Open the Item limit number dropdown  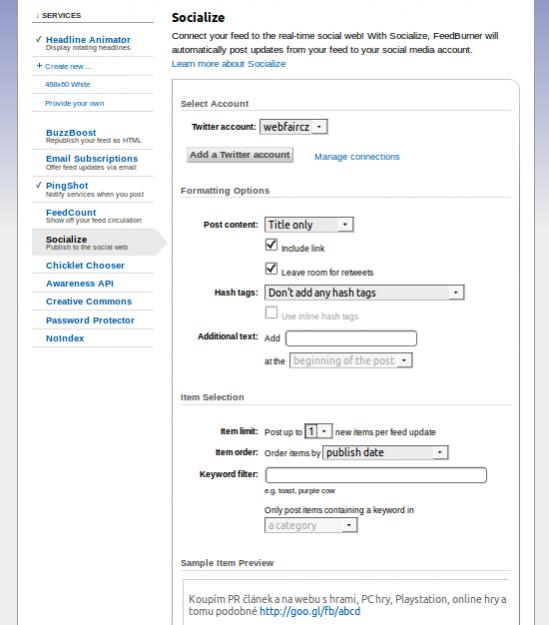click(x=318, y=431)
